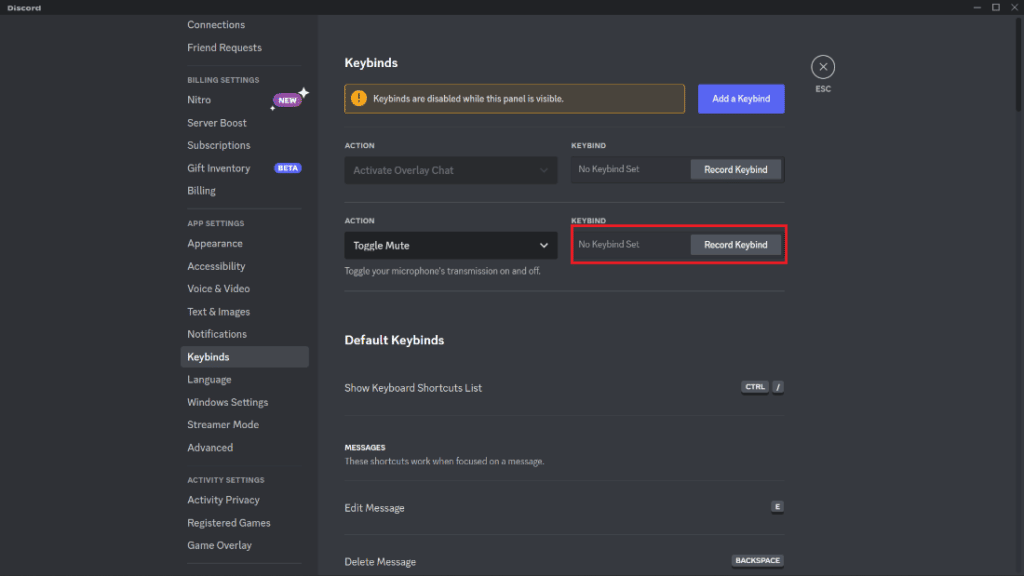
Task: Open the Registered Games settings
Action: (x=229, y=522)
